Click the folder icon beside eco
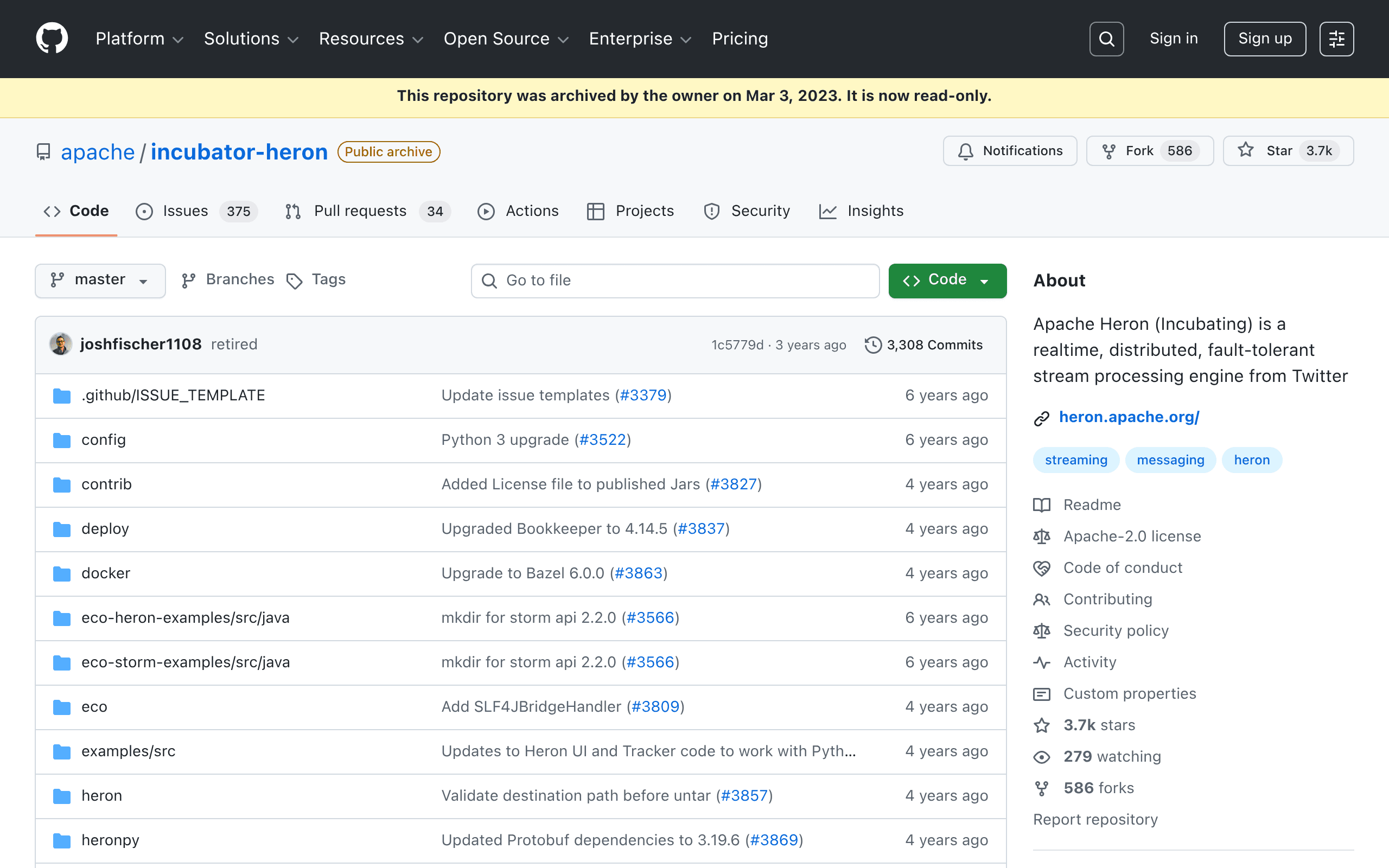The width and height of the screenshot is (1389, 868). 61,707
